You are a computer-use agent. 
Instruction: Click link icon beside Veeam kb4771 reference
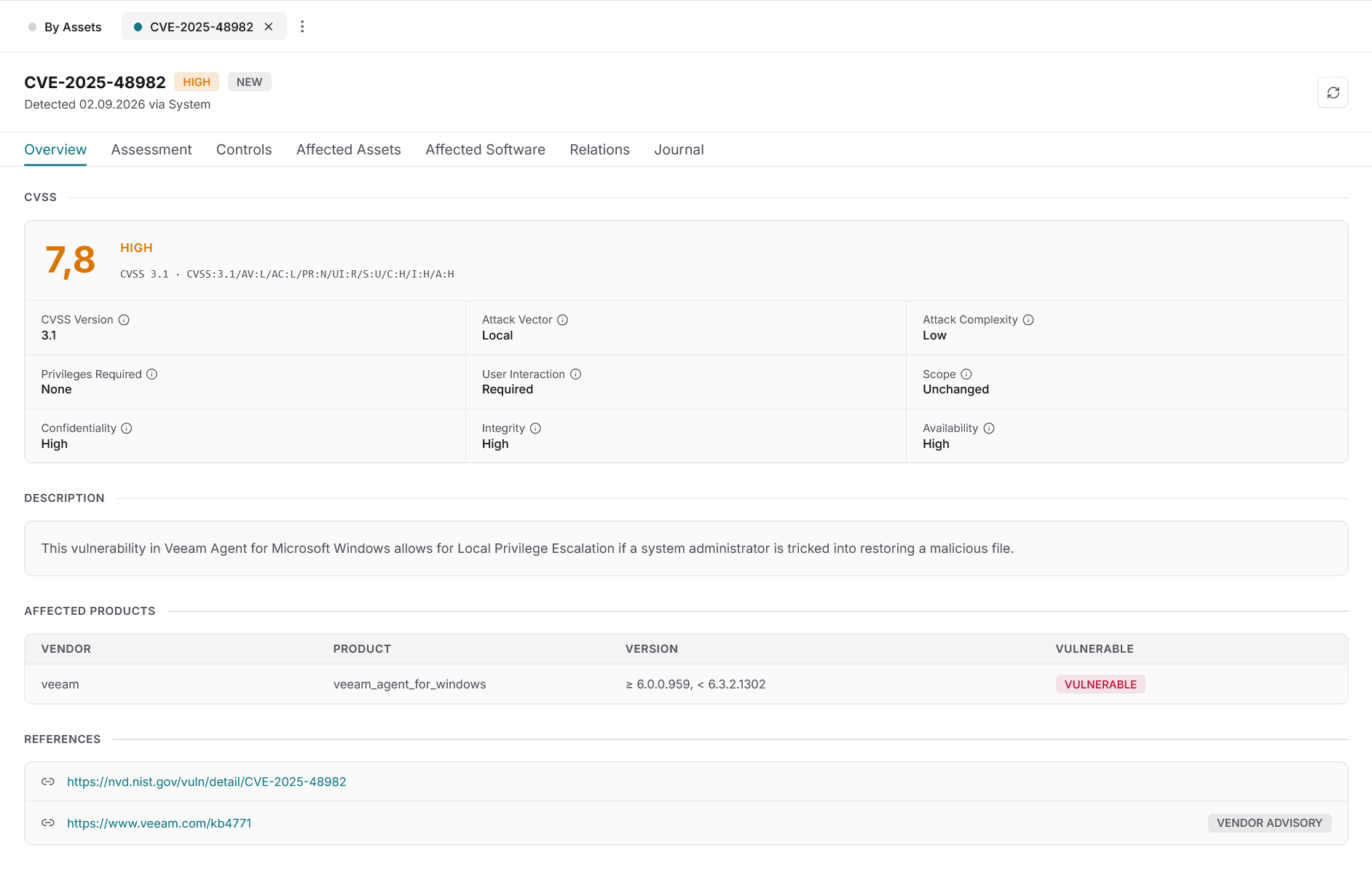tap(48, 823)
